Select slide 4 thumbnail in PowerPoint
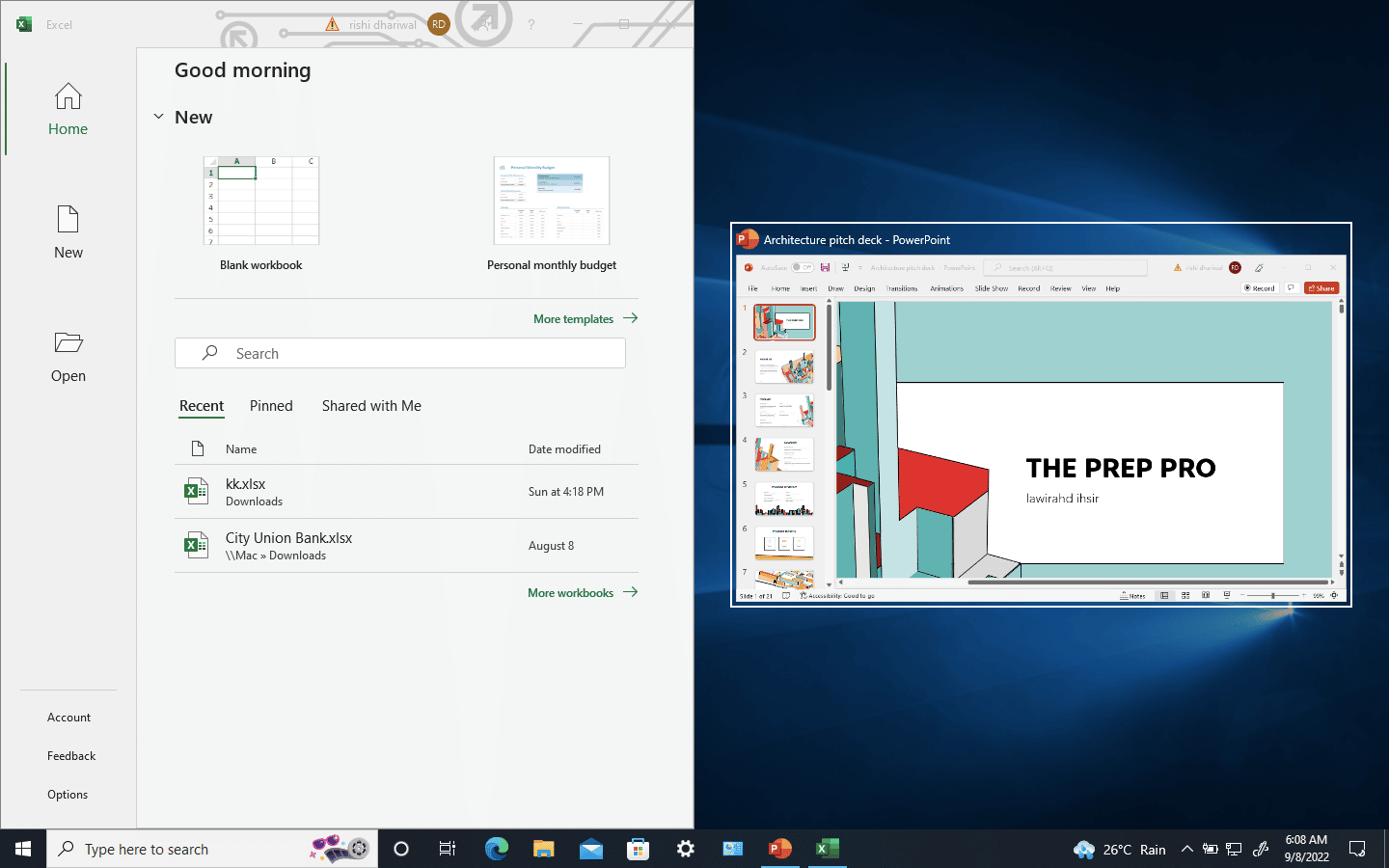 pos(784,454)
